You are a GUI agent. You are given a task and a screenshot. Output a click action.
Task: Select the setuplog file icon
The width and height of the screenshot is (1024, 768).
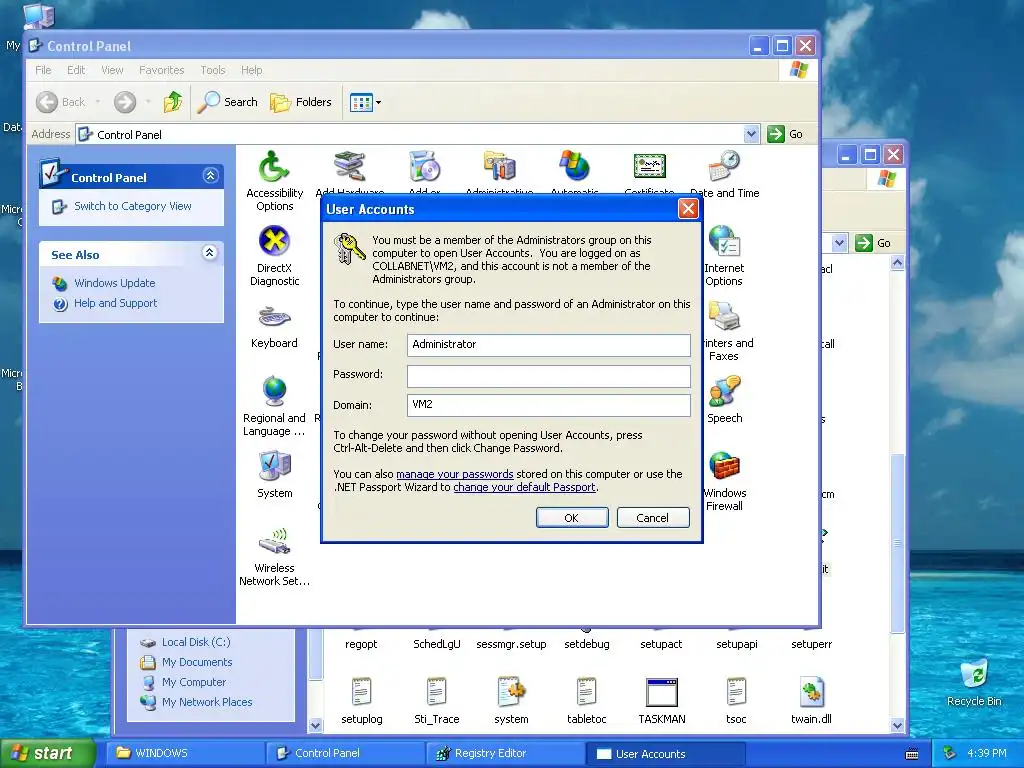pyautogui.click(x=361, y=700)
